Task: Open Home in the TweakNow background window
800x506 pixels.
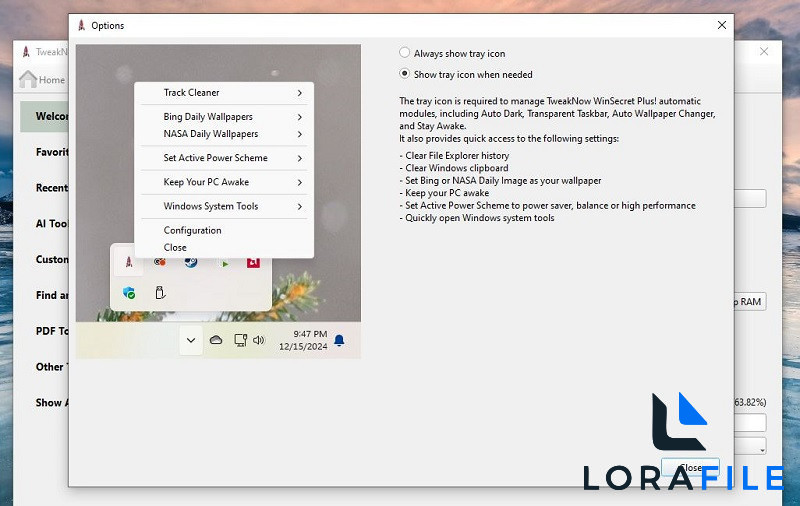Action: [x=42, y=80]
